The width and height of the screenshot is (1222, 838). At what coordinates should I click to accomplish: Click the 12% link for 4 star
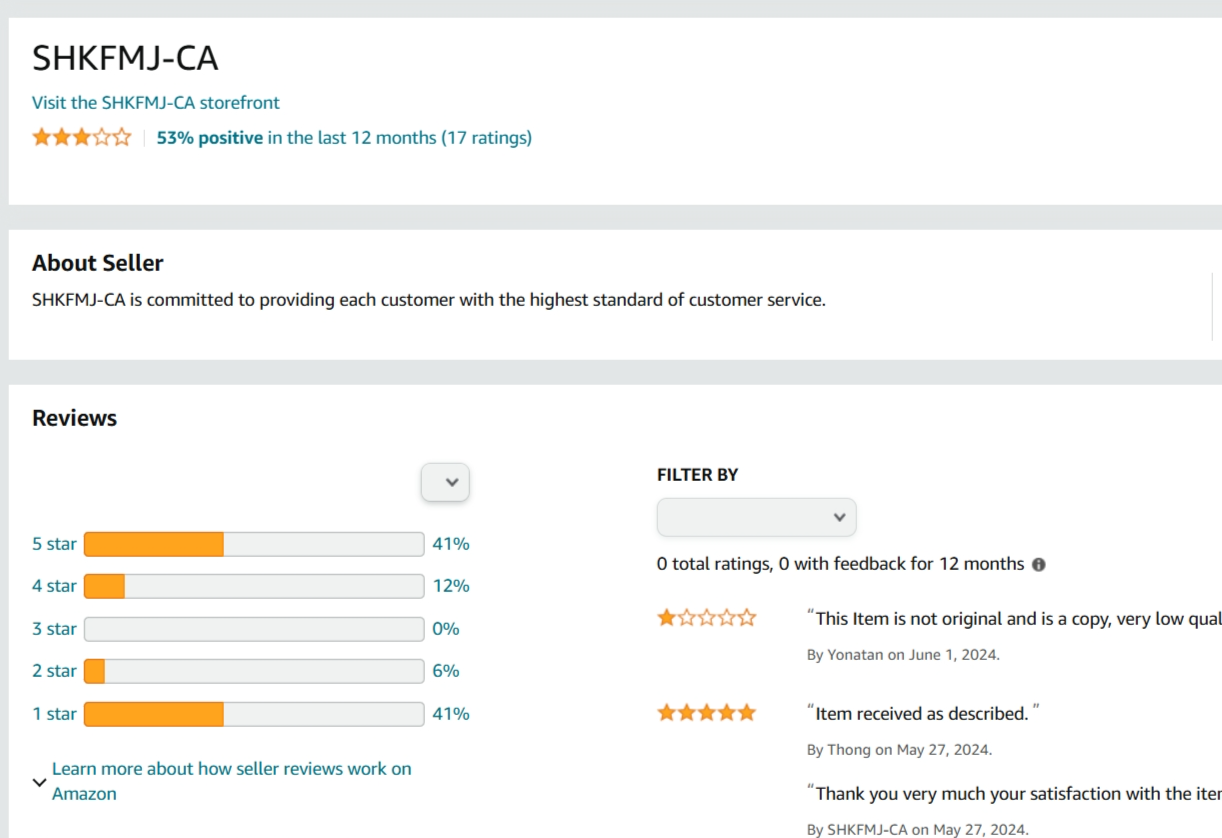(451, 586)
